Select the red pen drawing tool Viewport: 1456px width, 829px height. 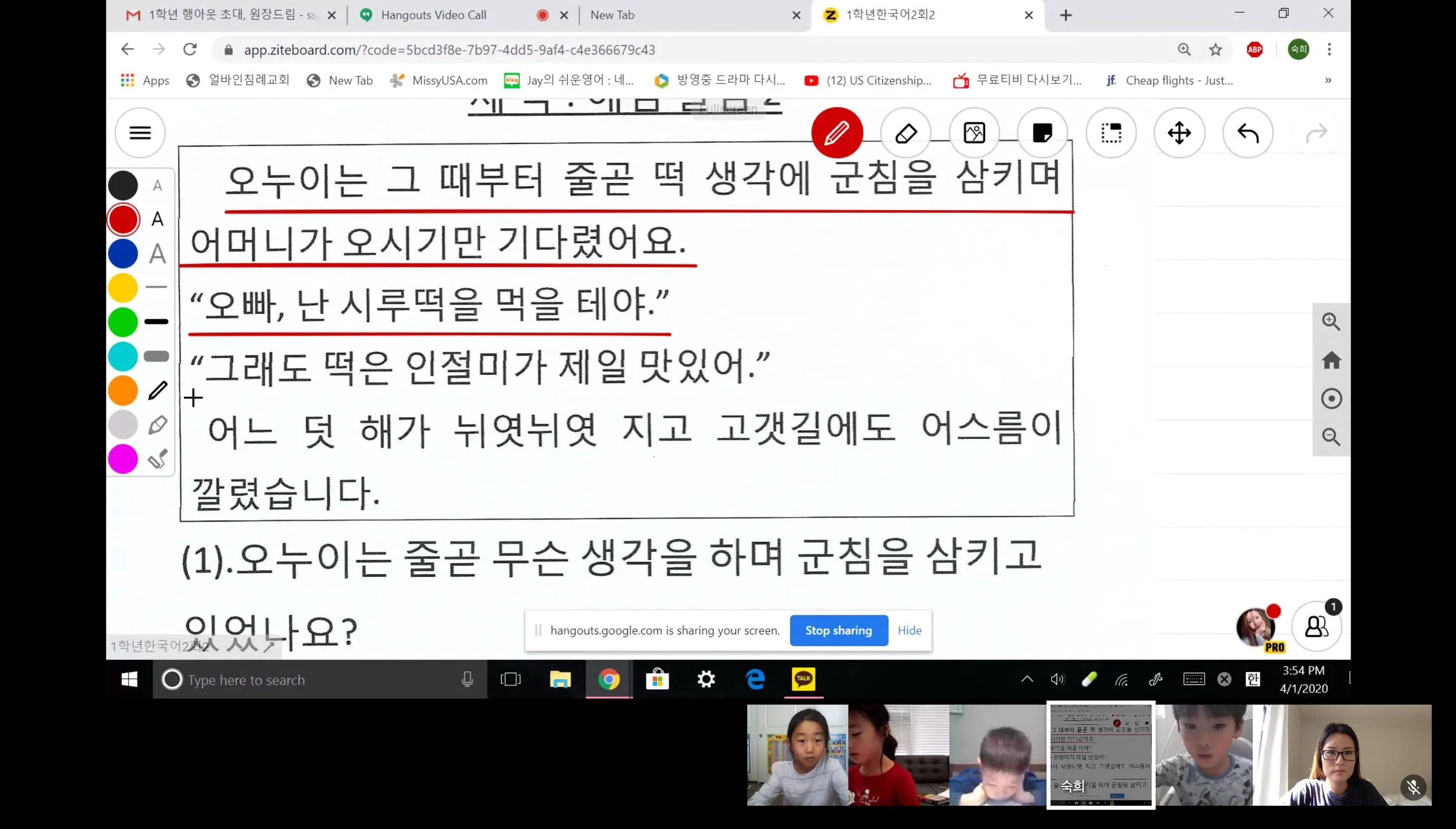836,133
